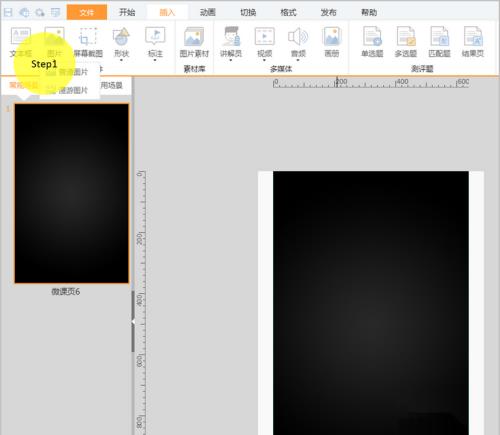Open the 帮助 help tab
This screenshot has width=500, height=435.
coord(369,12)
